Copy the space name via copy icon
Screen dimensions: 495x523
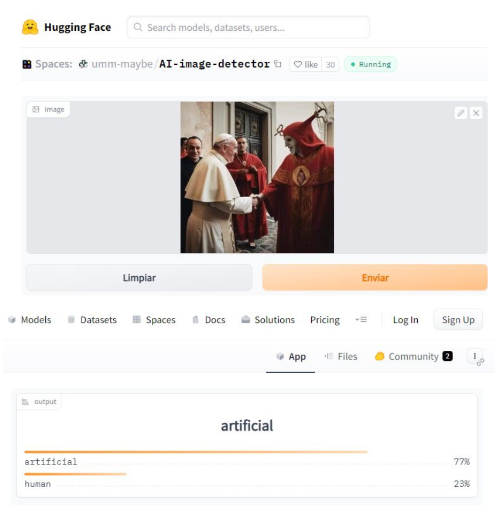278,64
